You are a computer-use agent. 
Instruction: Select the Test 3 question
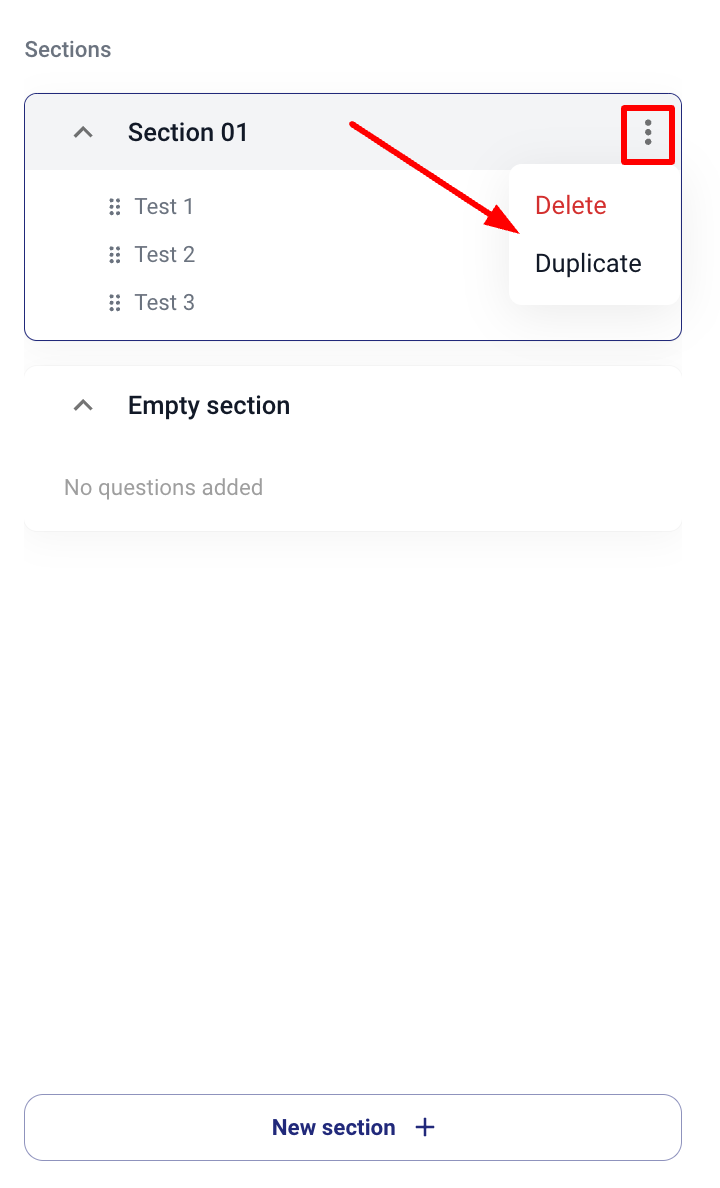tap(165, 303)
